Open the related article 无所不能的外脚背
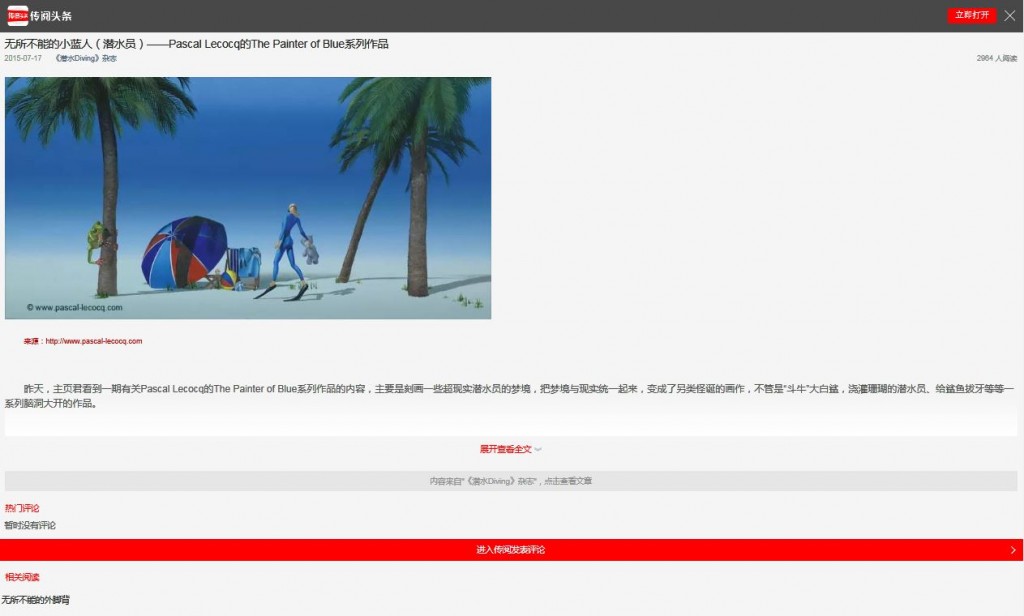 (36, 600)
